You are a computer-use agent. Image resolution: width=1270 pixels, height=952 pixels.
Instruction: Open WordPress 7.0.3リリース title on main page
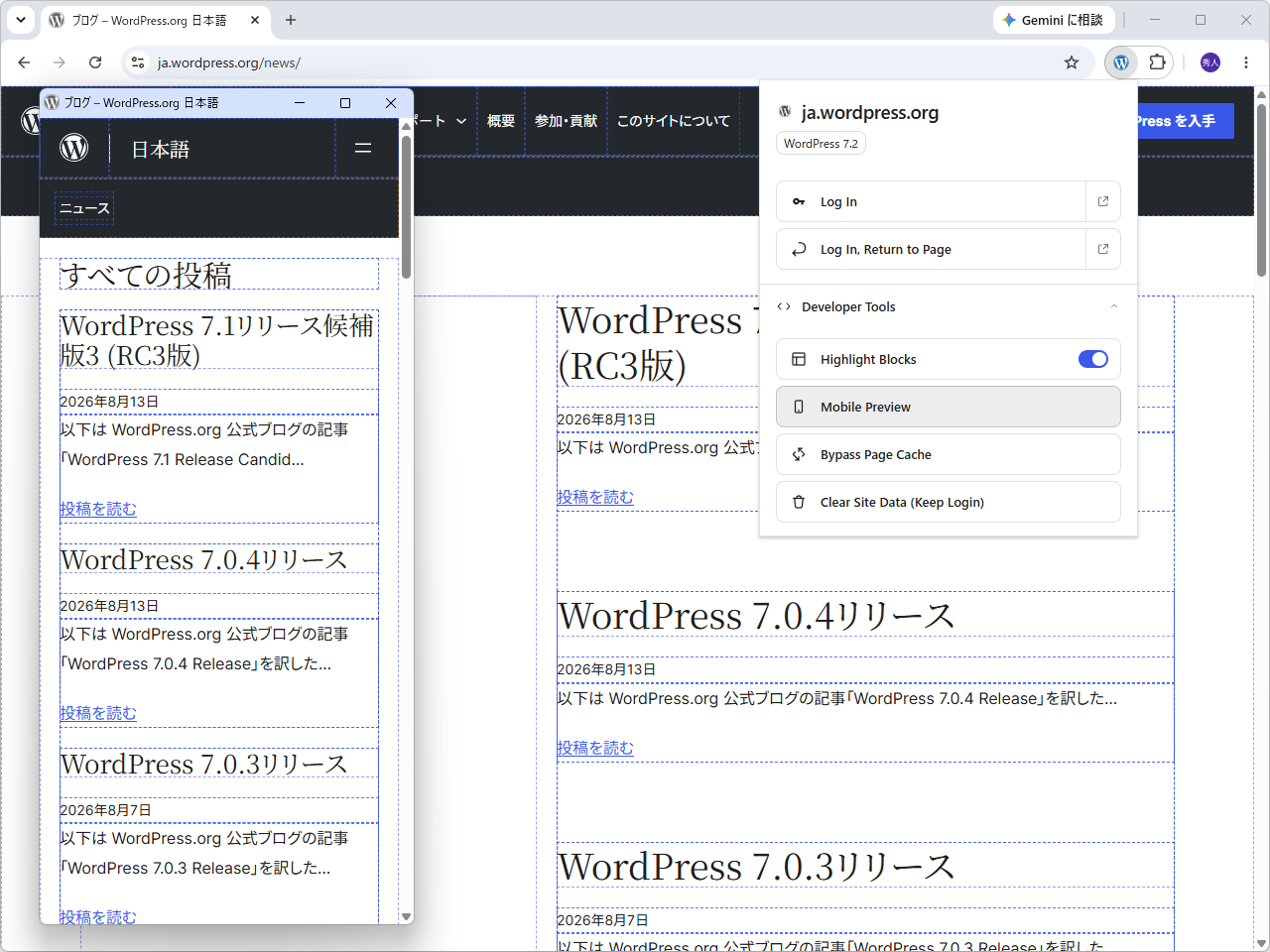click(756, 867)
